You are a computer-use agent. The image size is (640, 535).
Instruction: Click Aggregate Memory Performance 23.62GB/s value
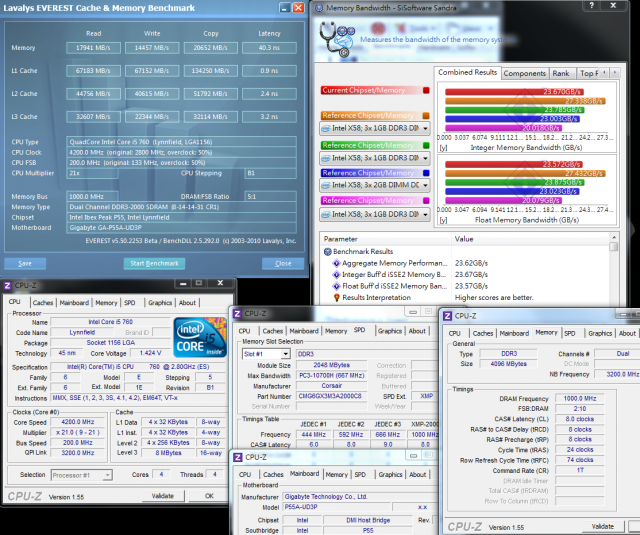(471, 263)
